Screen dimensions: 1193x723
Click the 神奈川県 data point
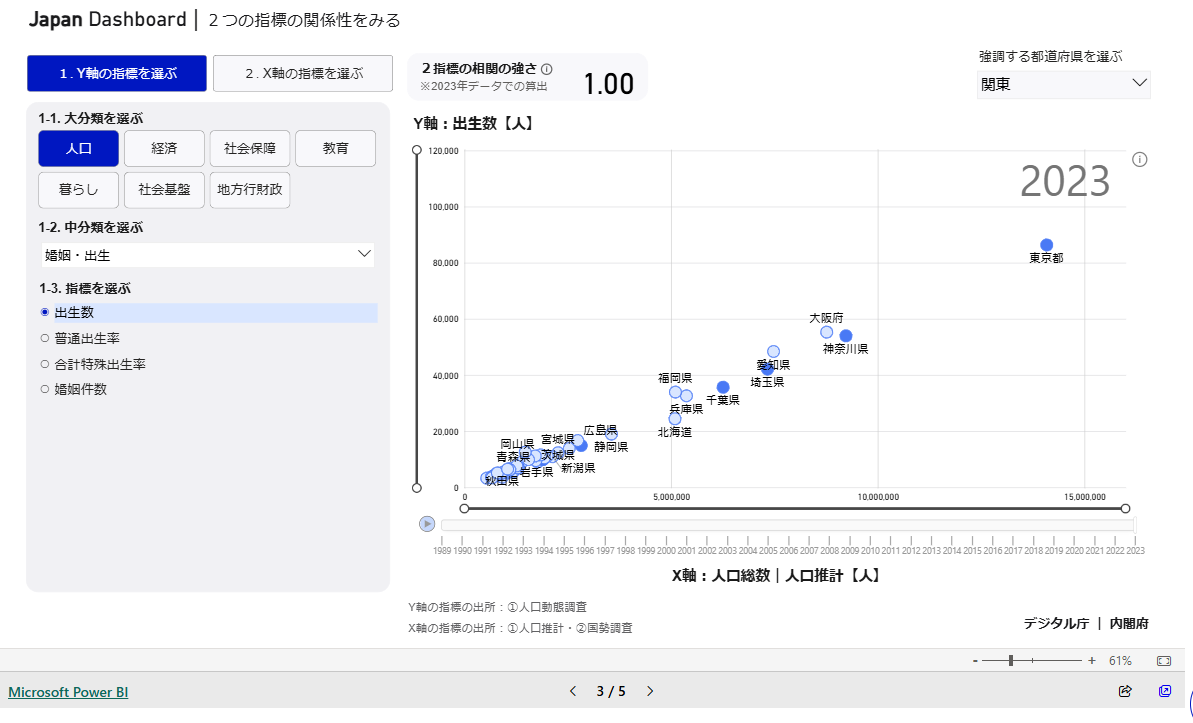tap(845, 336)
